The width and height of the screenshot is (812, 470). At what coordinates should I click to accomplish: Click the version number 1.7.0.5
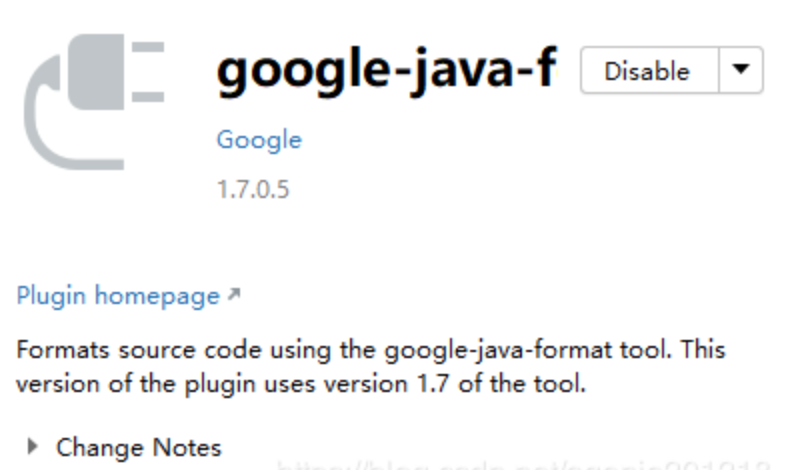click(253, 189)
